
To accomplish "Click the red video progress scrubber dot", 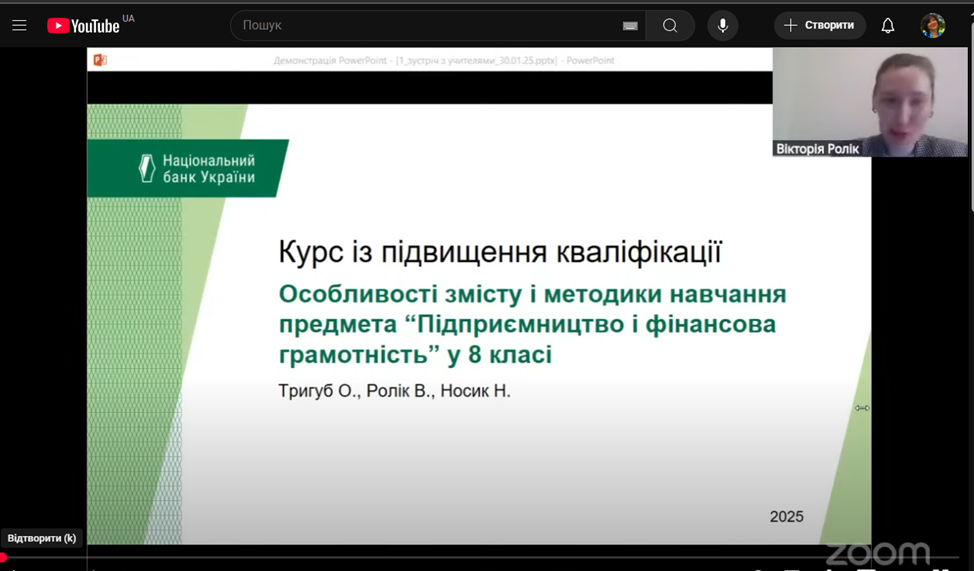I will (x=3, y=558).
